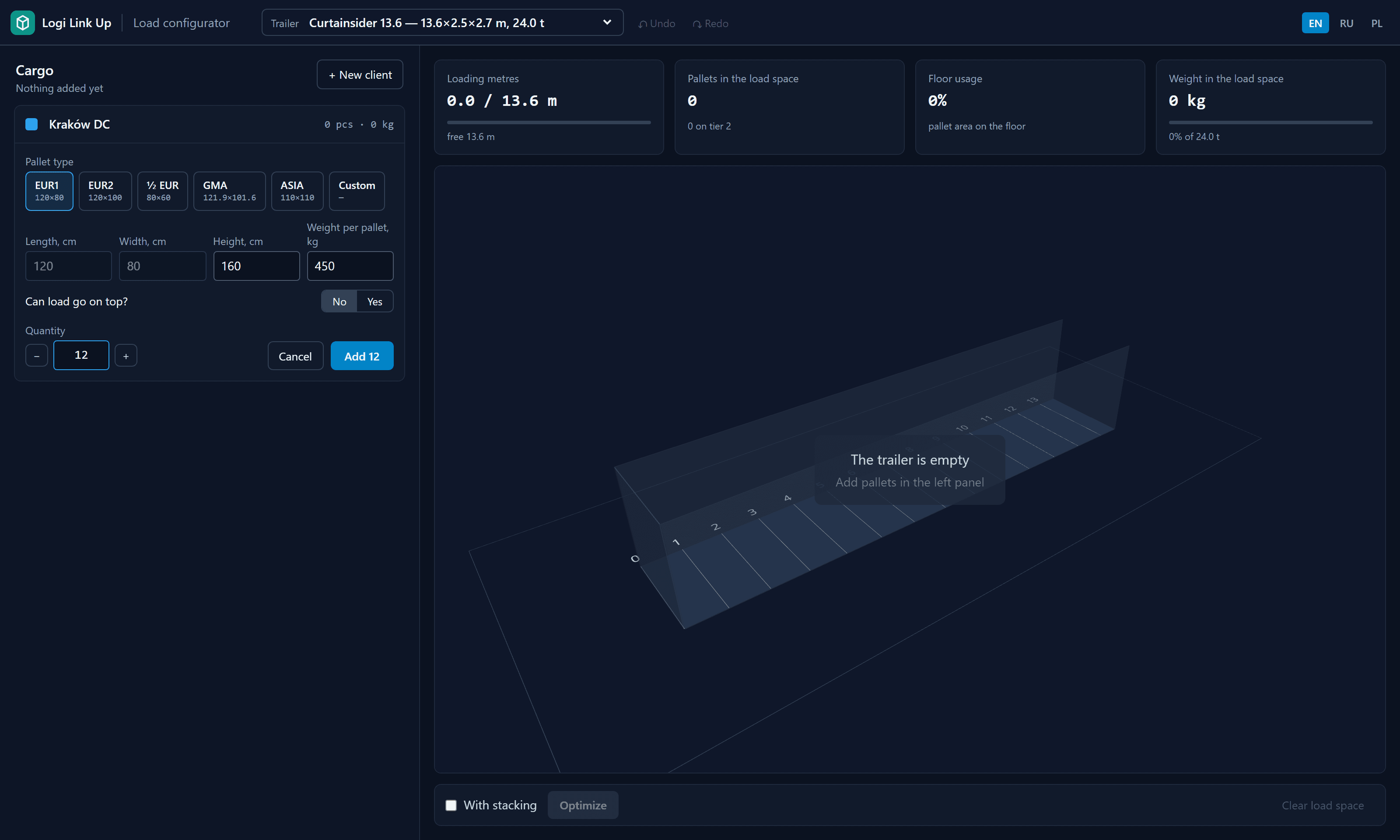Click the Length, cm field

(x=69, y=266)
